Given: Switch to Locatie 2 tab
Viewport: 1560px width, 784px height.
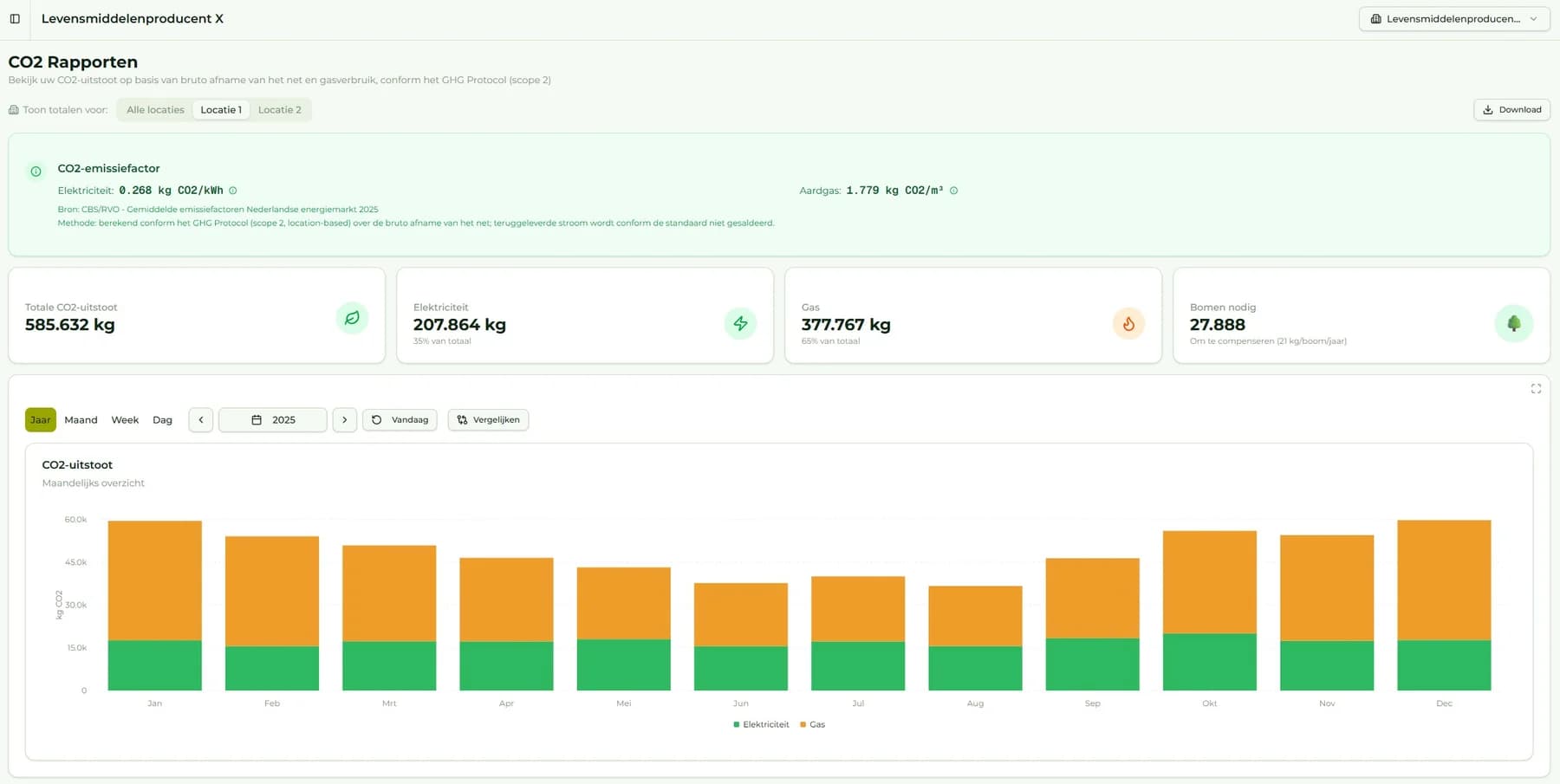Looking at the screenshot, I should (x=280, y=110).
